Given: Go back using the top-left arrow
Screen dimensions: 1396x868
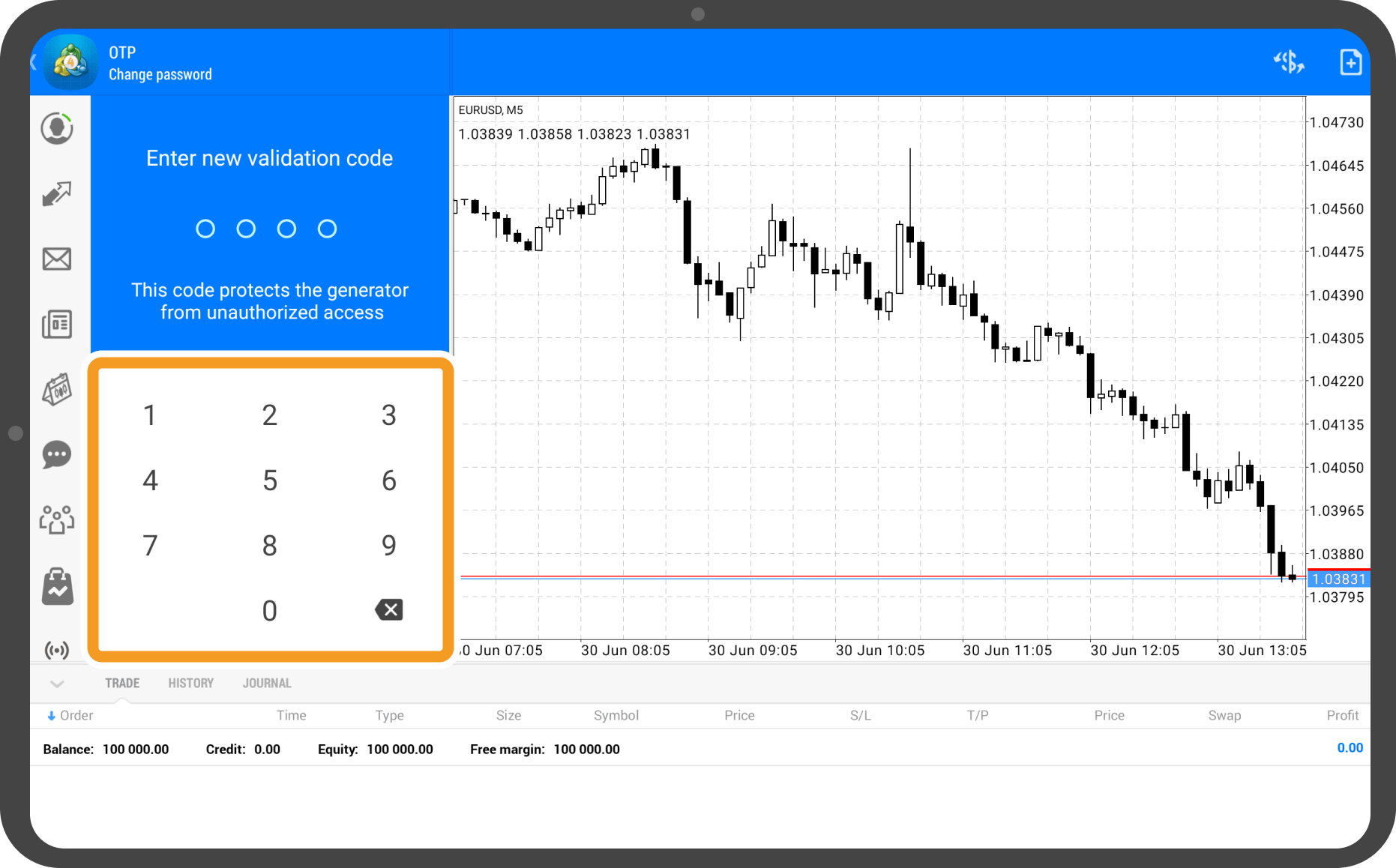Looking at the screenshot, I should (x=34, y=62).
